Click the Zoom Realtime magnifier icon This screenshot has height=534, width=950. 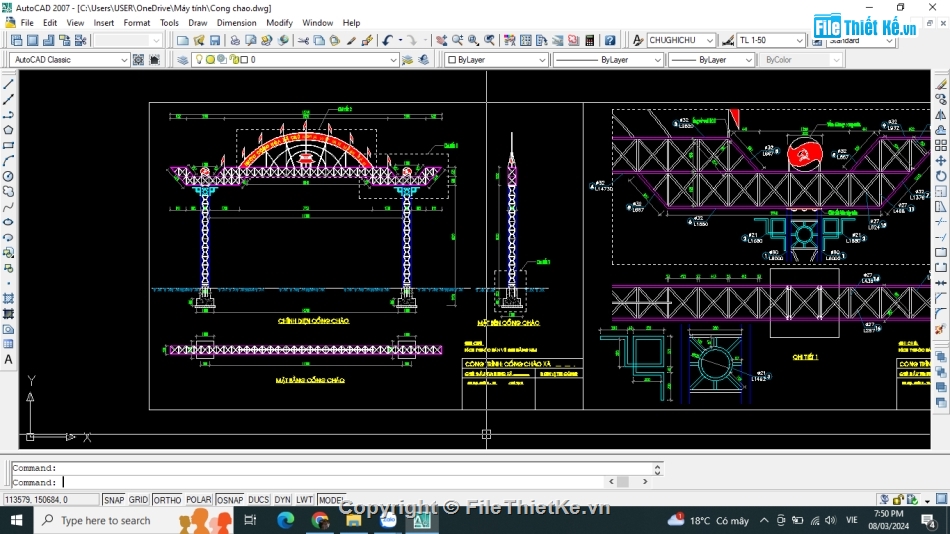pos(457,41)
